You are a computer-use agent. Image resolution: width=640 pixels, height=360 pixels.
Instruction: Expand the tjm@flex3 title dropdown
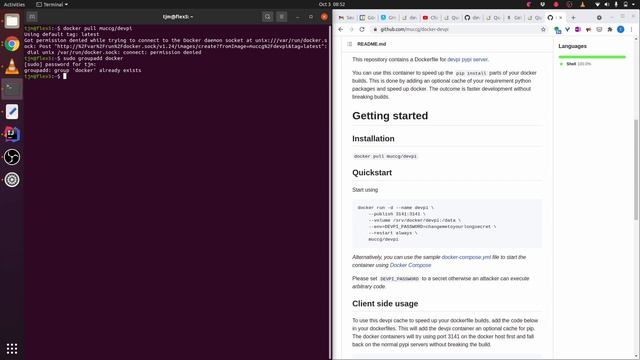pos(178,17)
